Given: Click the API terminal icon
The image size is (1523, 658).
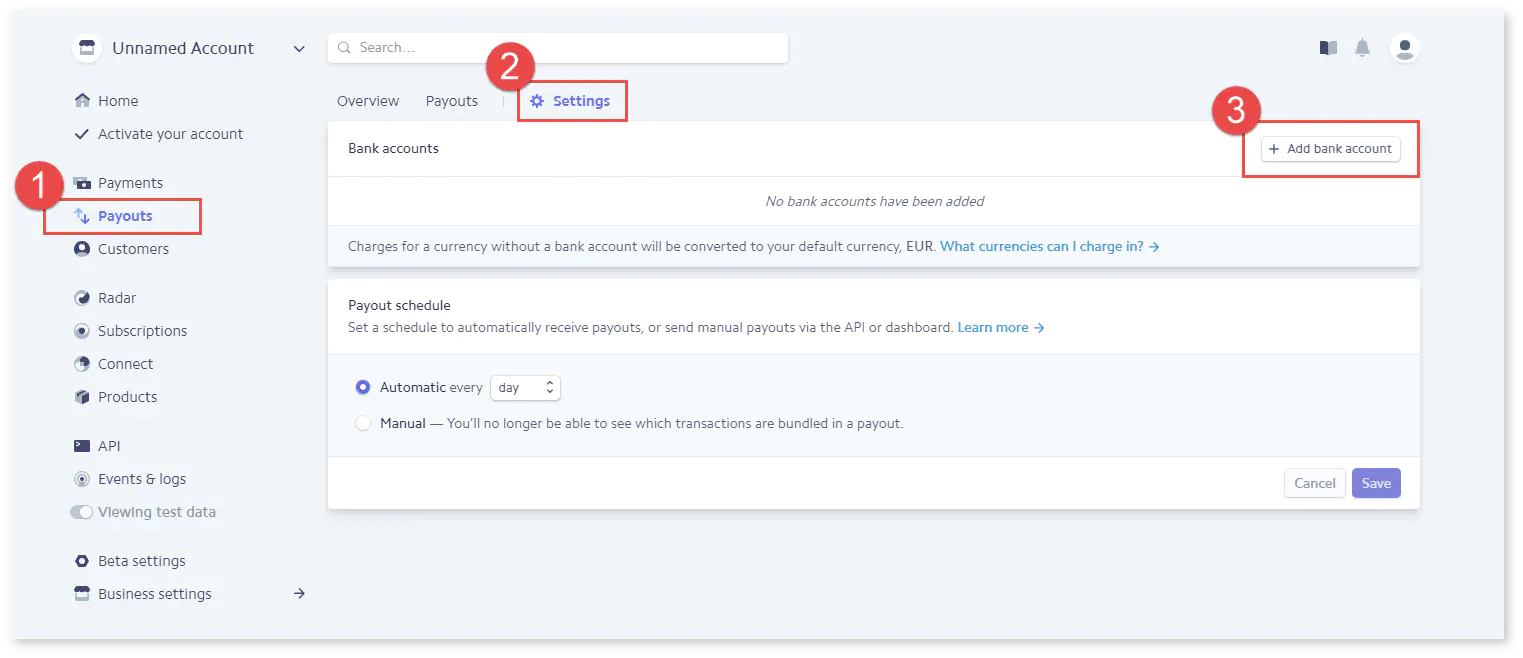Looking at the screenshot, I should [x=82, y=446].
